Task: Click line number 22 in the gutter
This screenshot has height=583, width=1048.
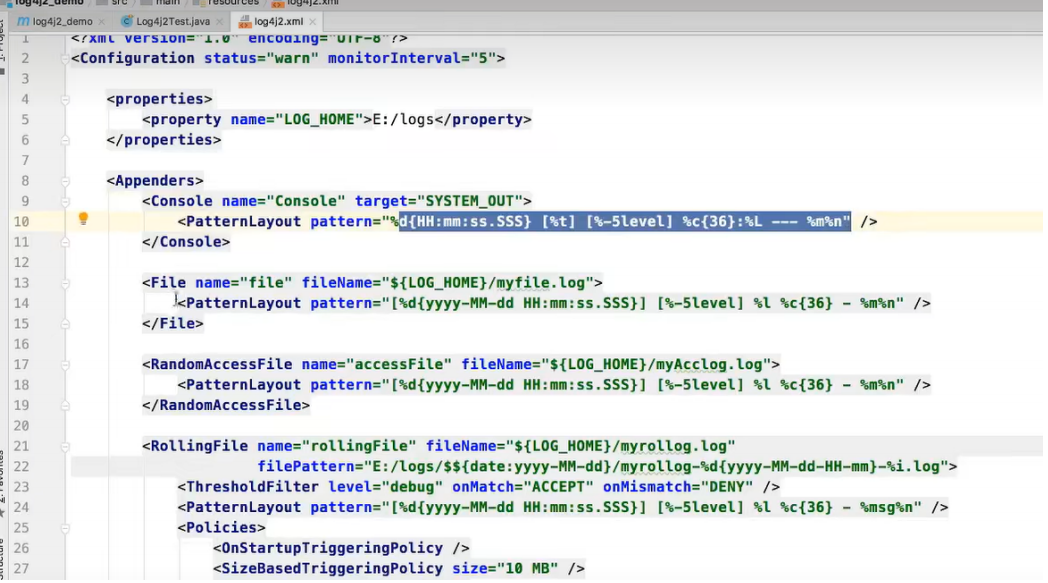Action: point(21,467)
